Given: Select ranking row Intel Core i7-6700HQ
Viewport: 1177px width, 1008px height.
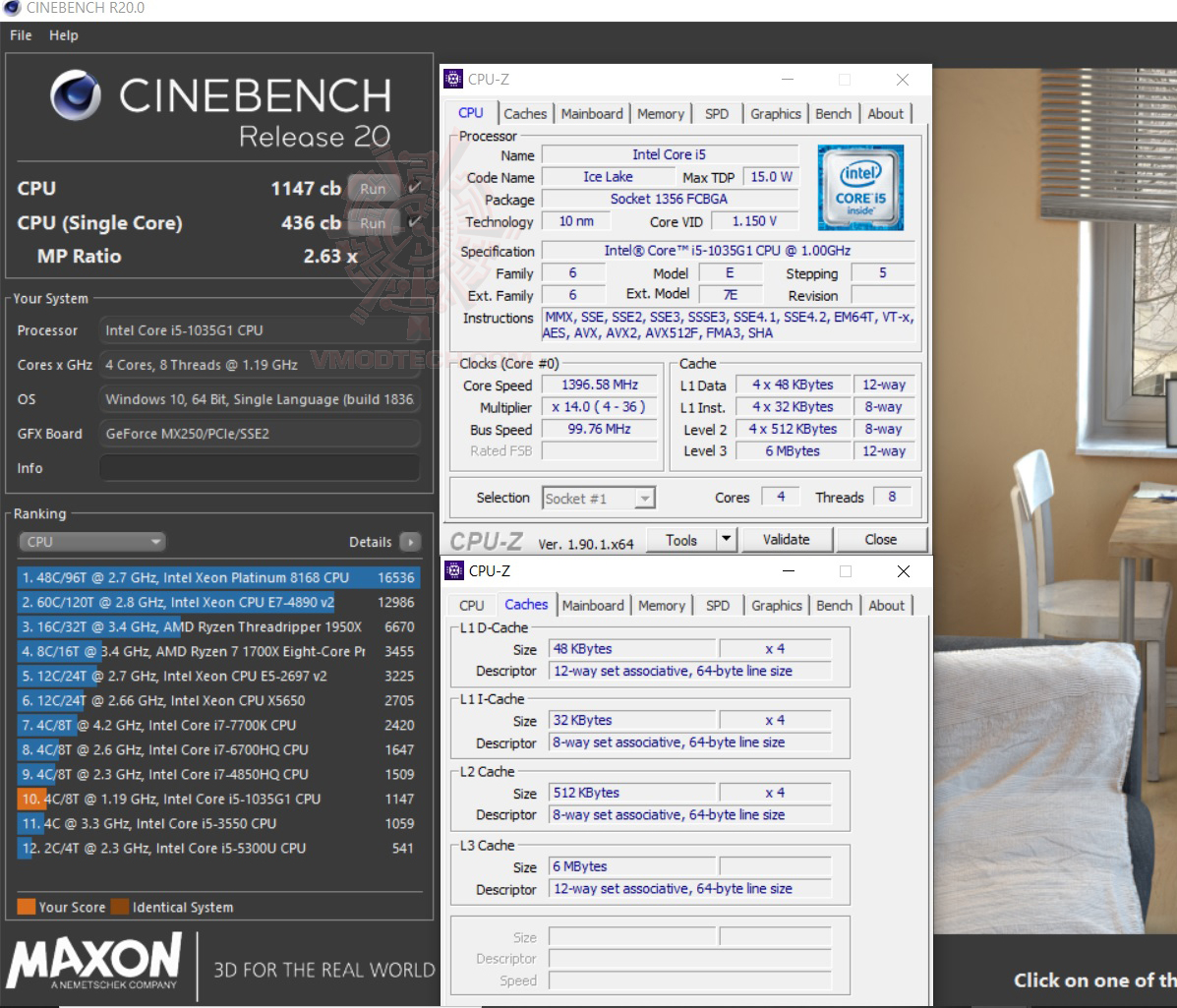Looking at the screenshot, I should (217, 749).
